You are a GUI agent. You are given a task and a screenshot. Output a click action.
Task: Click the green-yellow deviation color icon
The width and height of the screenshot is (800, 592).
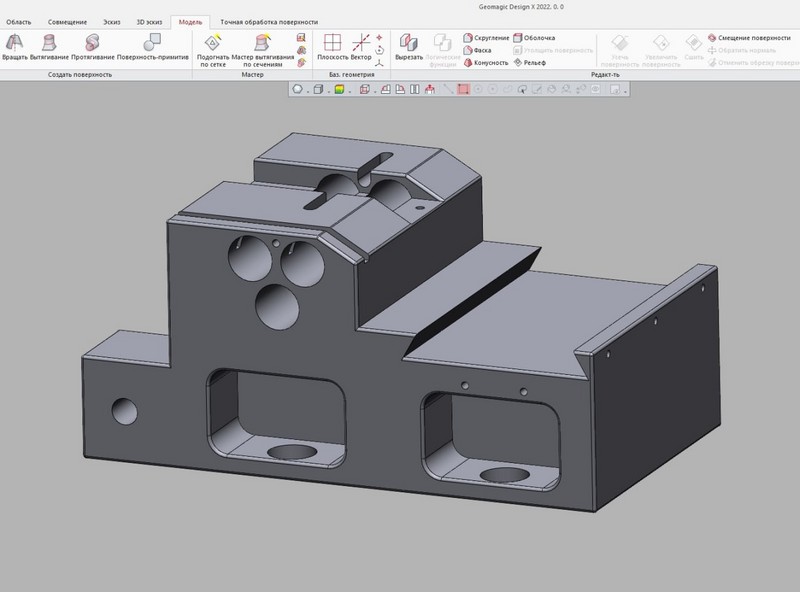click(339, 89)
